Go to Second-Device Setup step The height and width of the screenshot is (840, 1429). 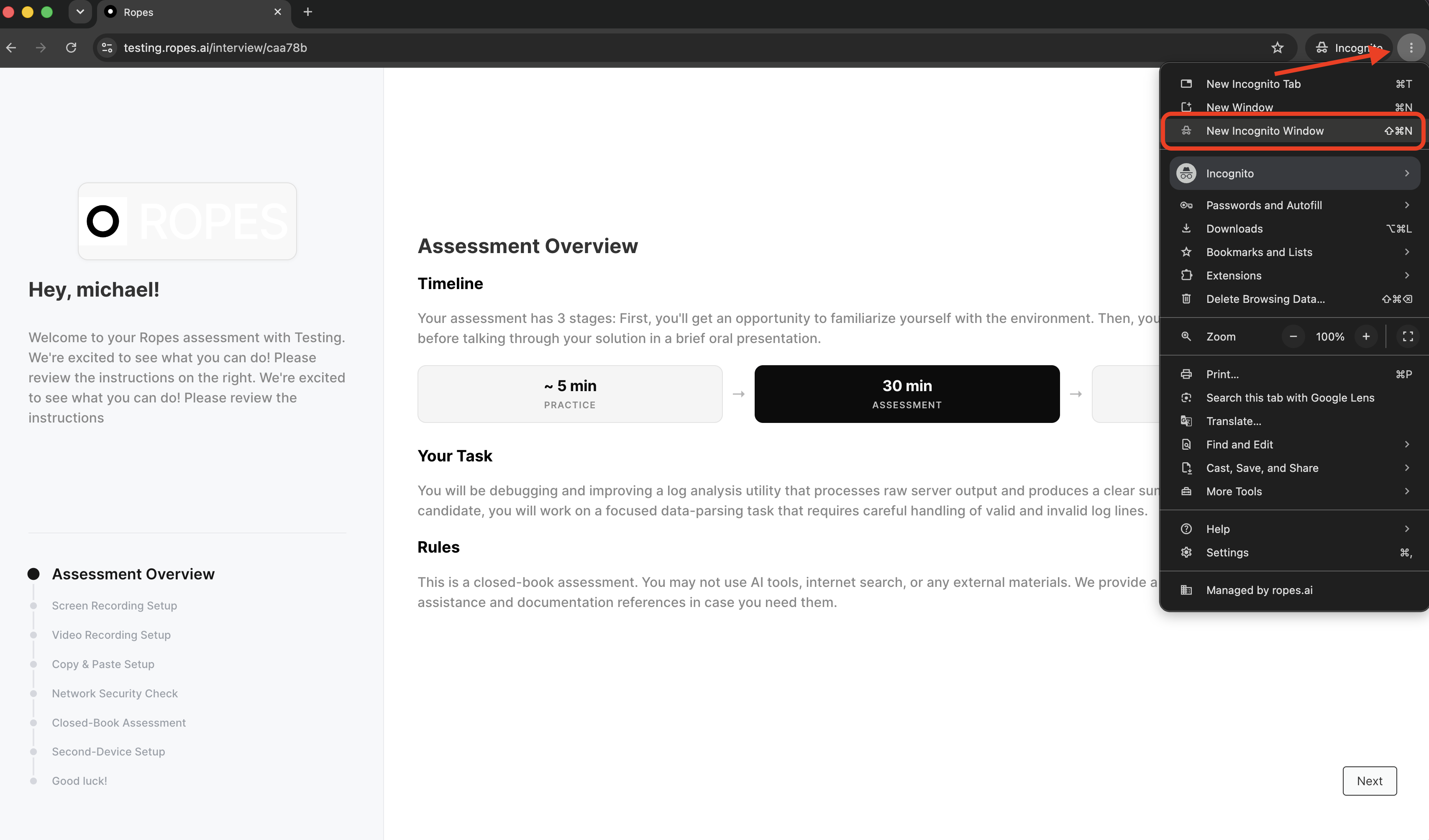[x=108, y=751]
